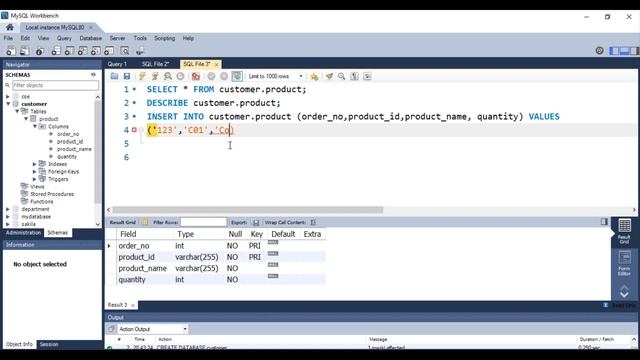Close the Result 3 tab

coord(133,305)
